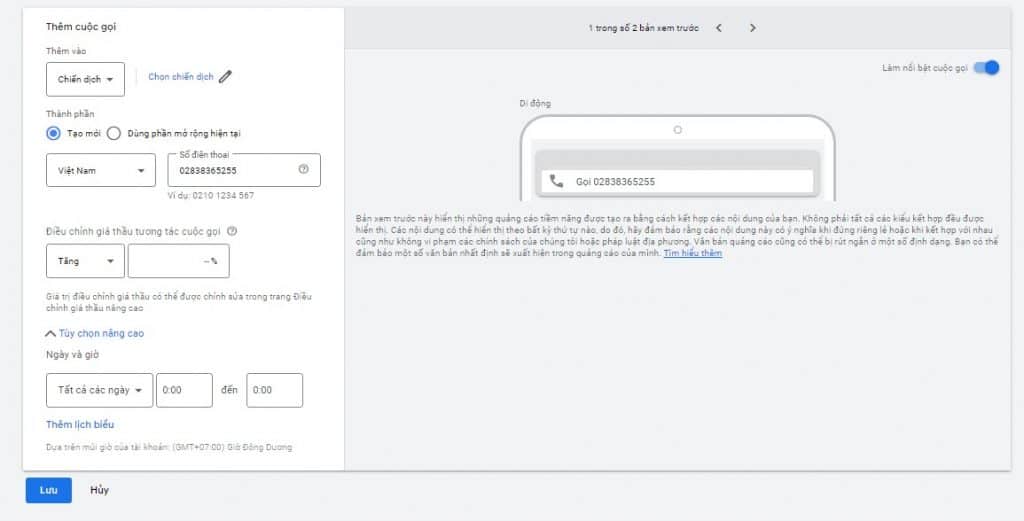Click the help icon in the phone number field
Screen dimensions: 1024x521
click(x=303, y=169)
